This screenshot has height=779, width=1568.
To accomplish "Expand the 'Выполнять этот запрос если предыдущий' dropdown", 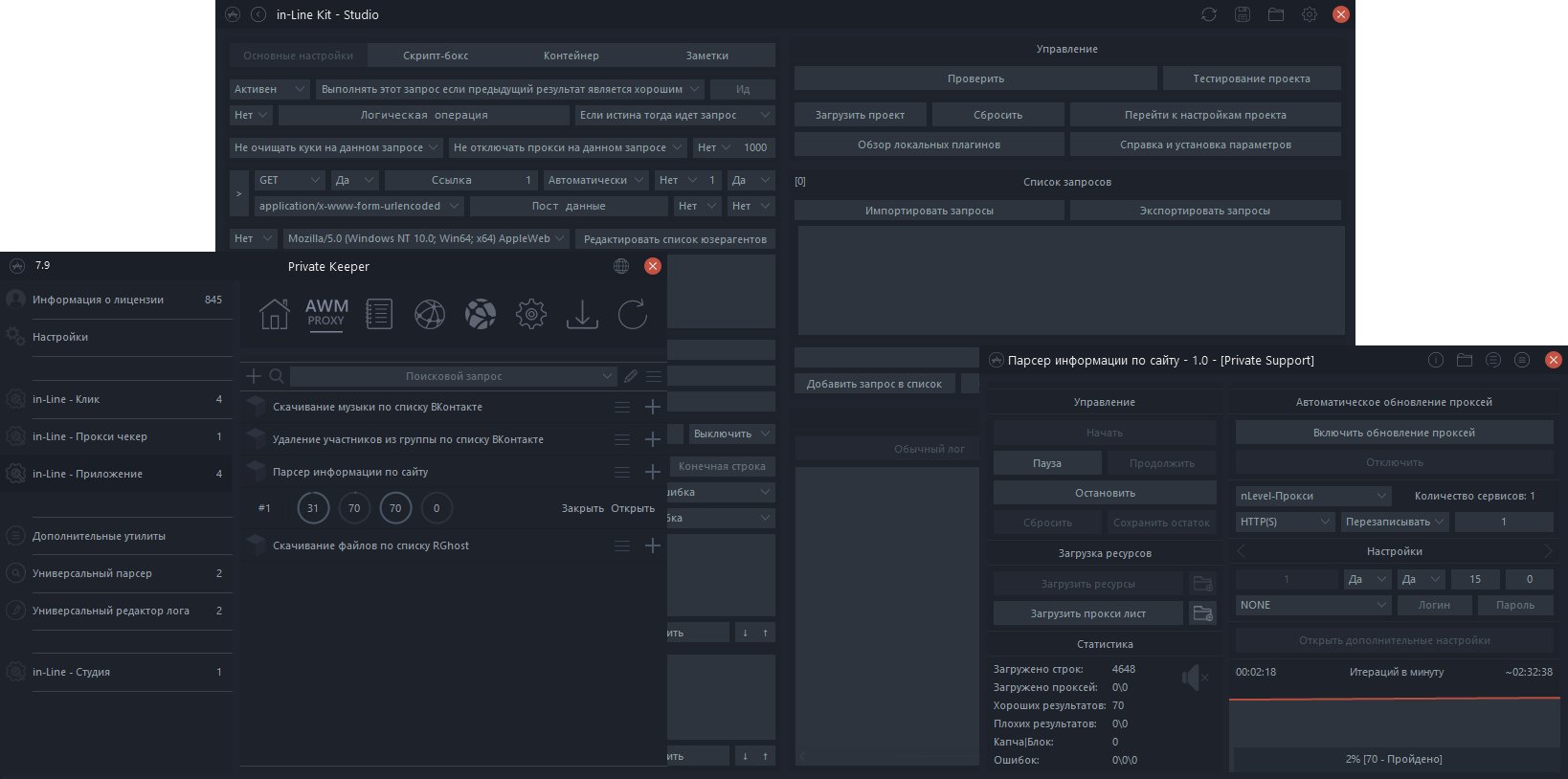I will (510, 89).
